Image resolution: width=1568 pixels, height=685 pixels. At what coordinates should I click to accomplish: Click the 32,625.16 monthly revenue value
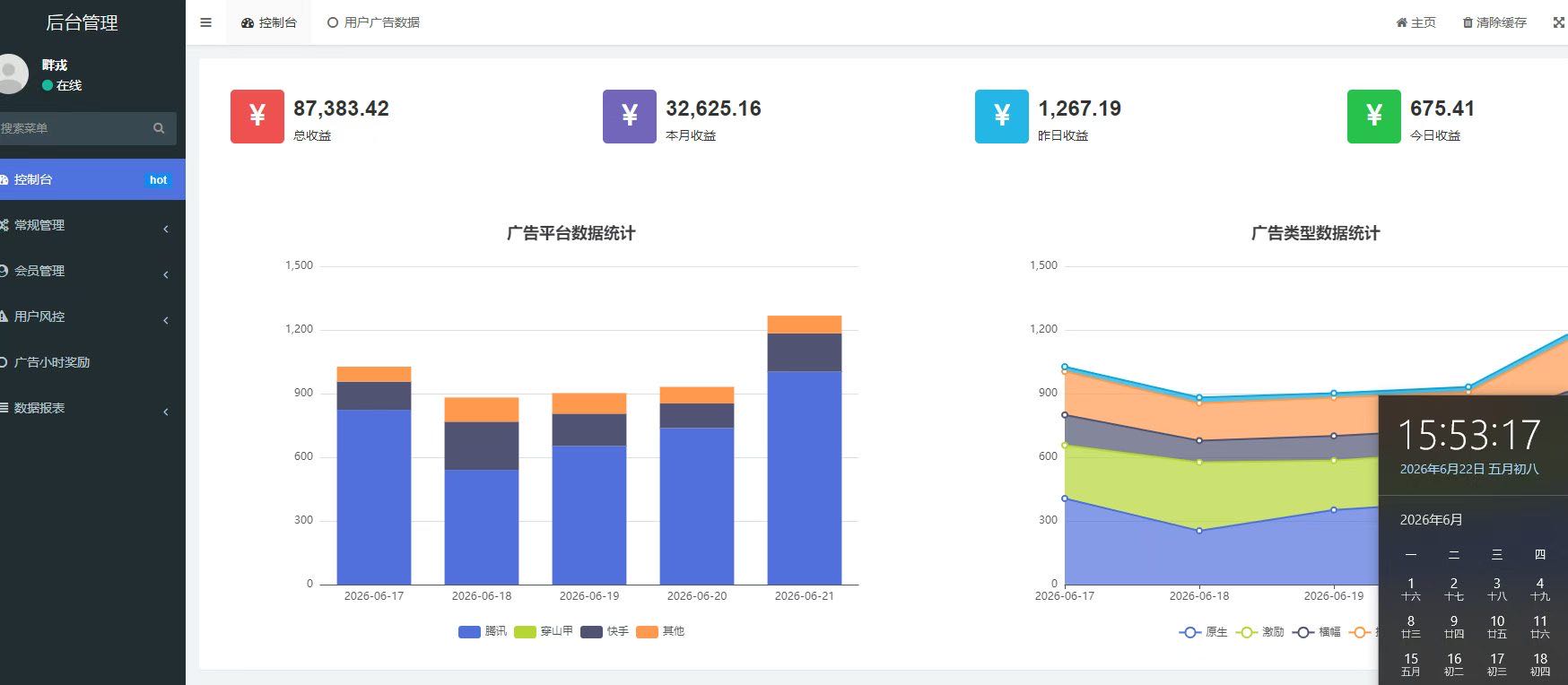pos(713,108)
